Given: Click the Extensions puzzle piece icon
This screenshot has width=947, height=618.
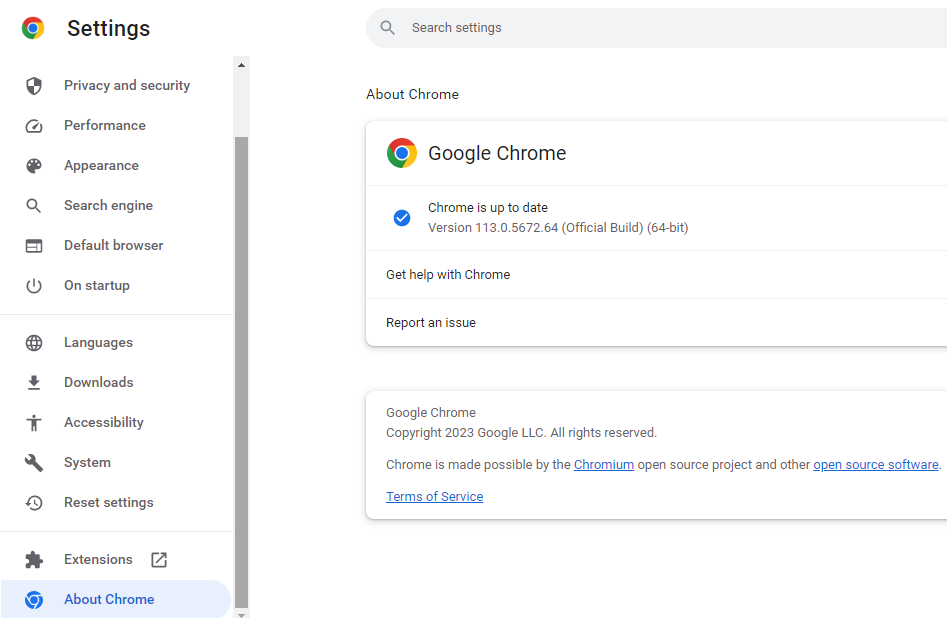Looking at the screenshot, I should pyautogui.click(x=34, y=559).
